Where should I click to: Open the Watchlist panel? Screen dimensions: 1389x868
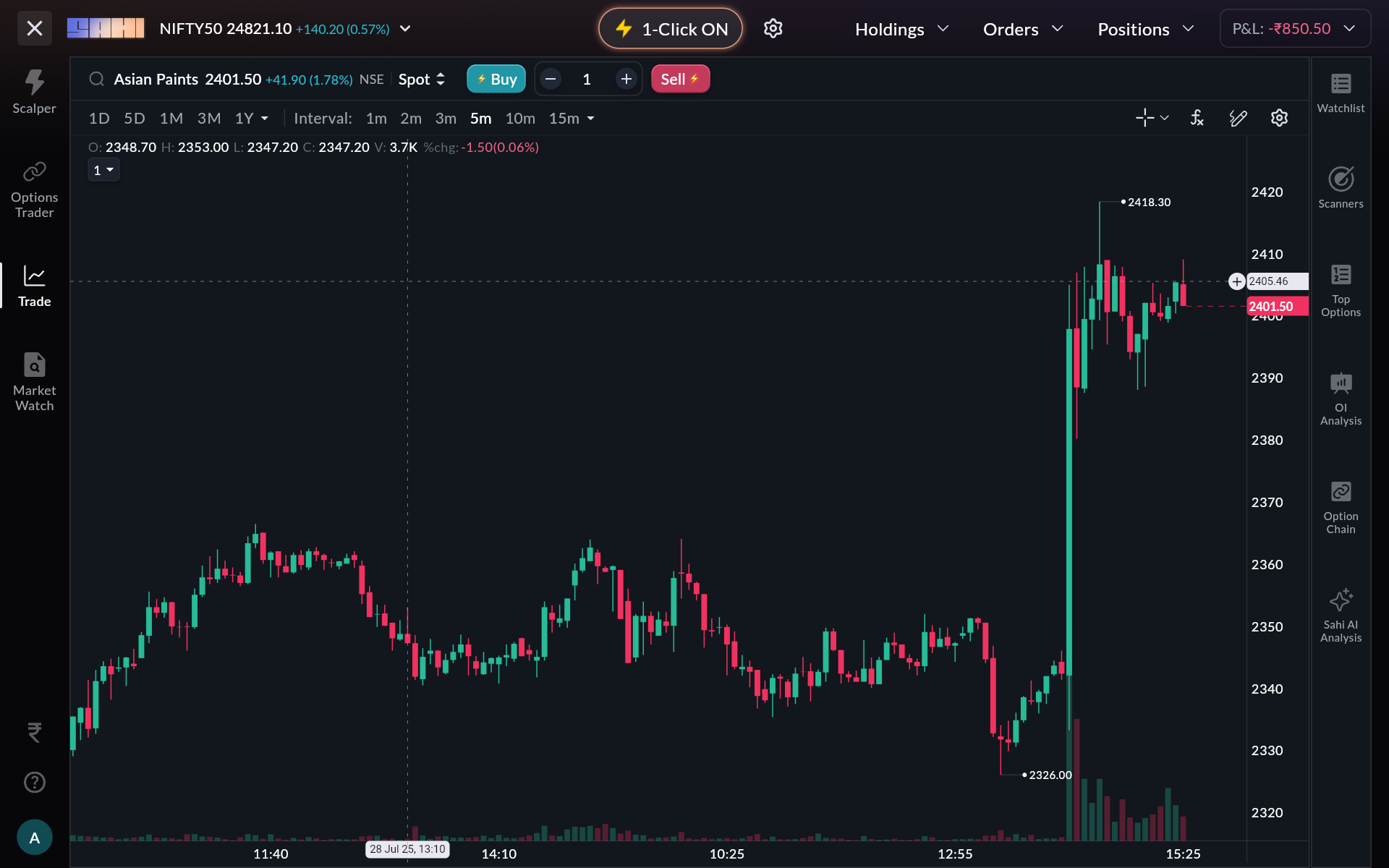click(x=1340, y=93)
